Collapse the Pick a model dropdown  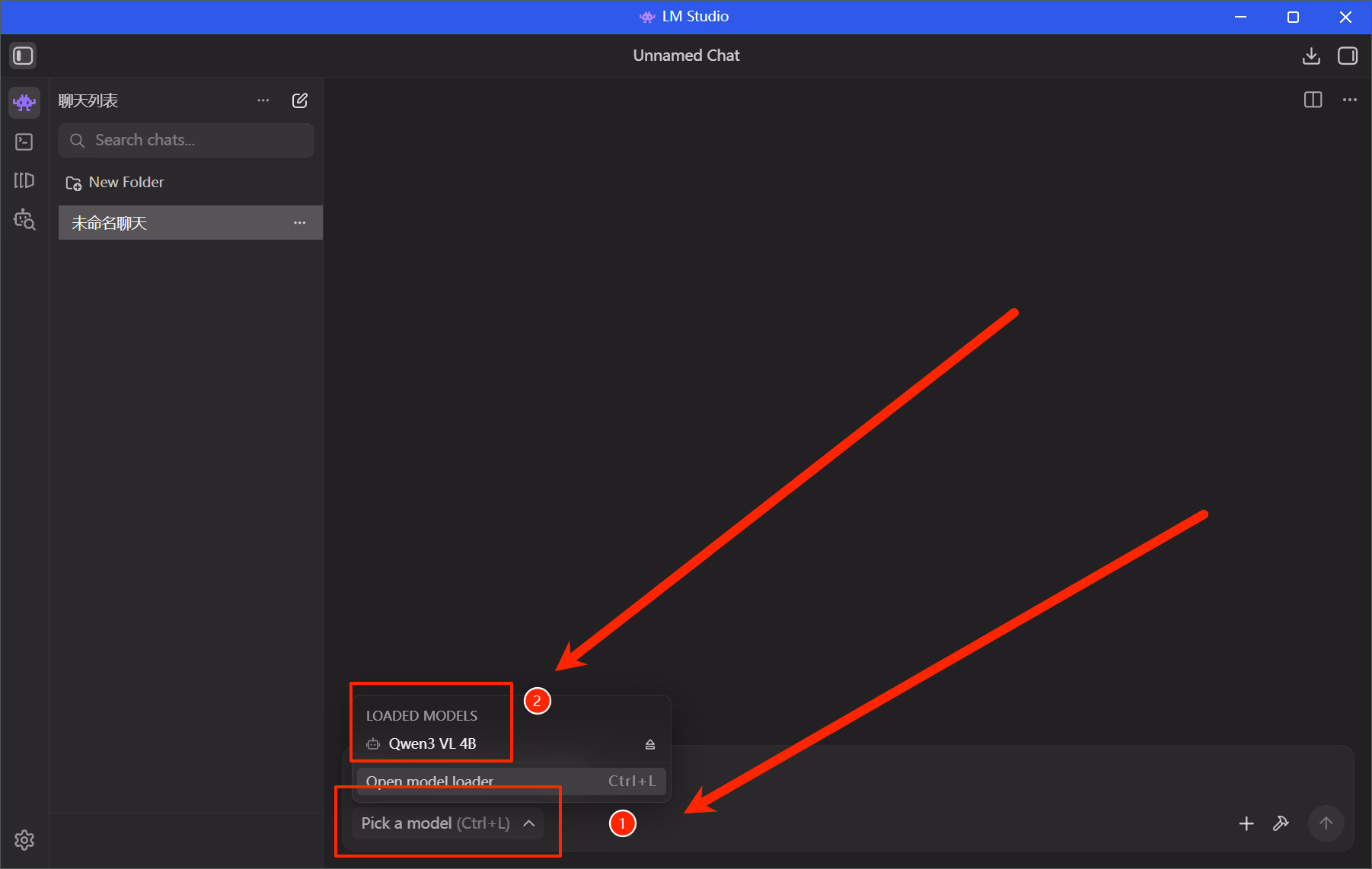[x=448, y=823]
